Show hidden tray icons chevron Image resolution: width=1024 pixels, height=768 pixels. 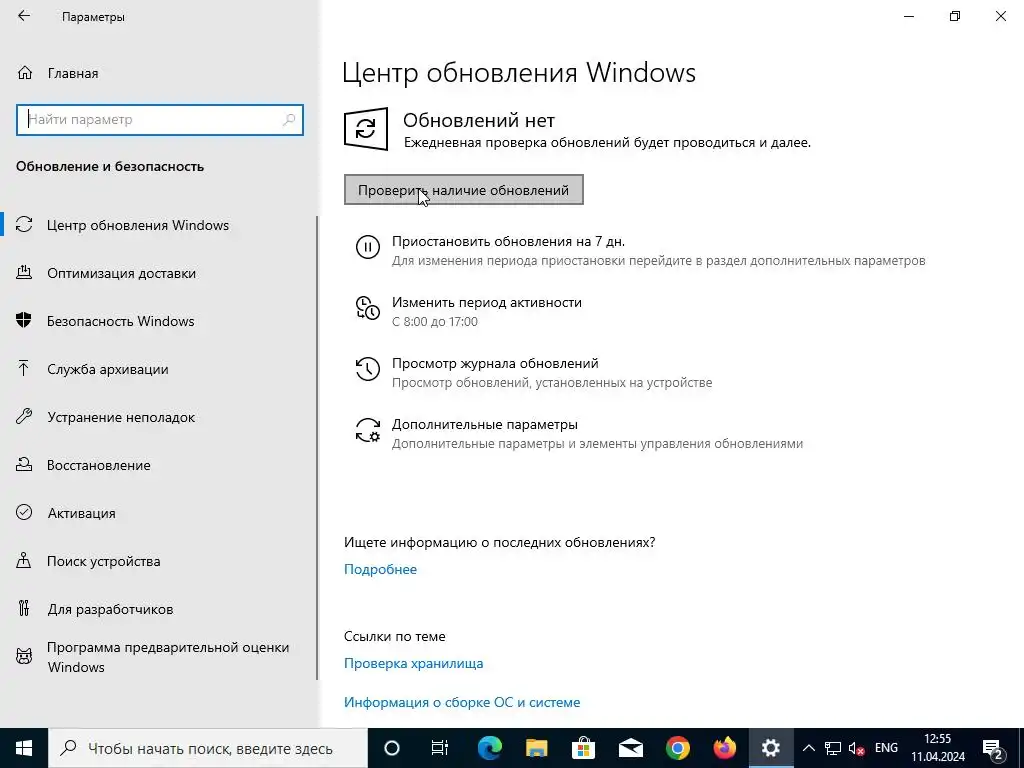[x=808, y=748]
